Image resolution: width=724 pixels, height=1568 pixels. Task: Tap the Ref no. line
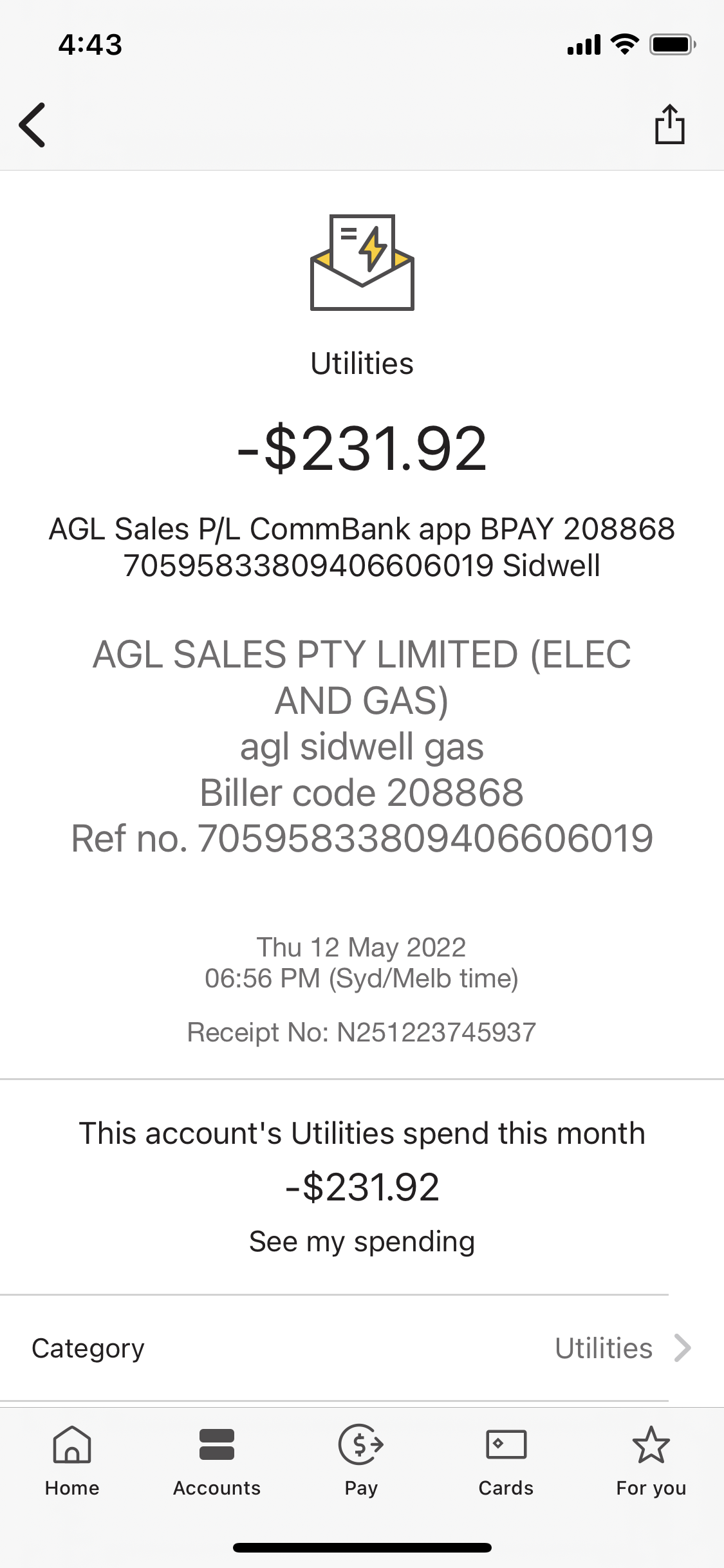[362, 838]
